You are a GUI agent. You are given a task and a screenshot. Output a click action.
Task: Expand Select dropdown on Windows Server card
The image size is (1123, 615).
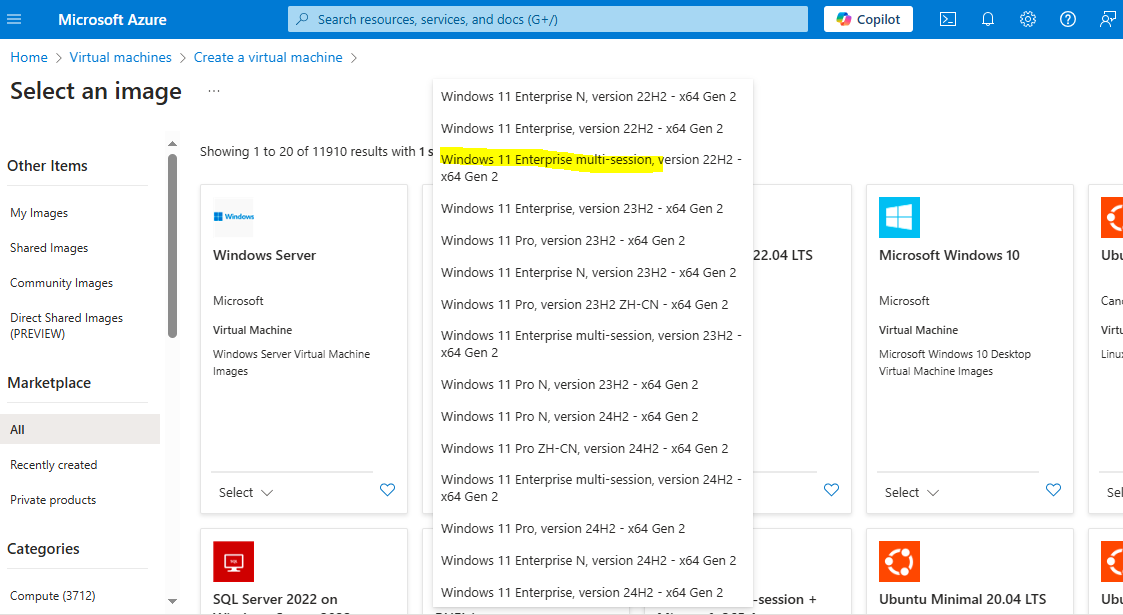coord(246,493)
